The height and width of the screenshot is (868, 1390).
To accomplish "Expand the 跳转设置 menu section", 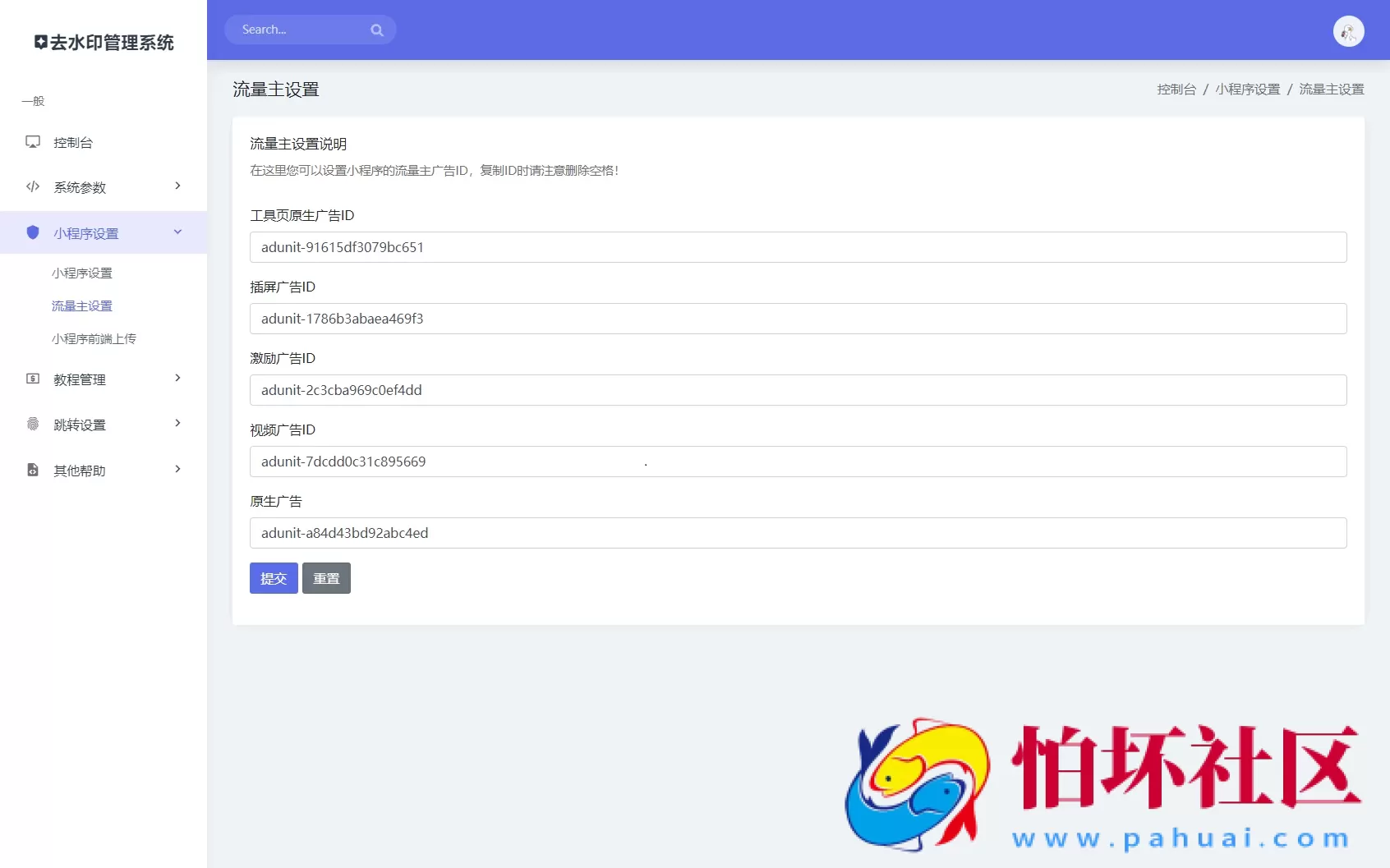I will (x=177, y=424).
